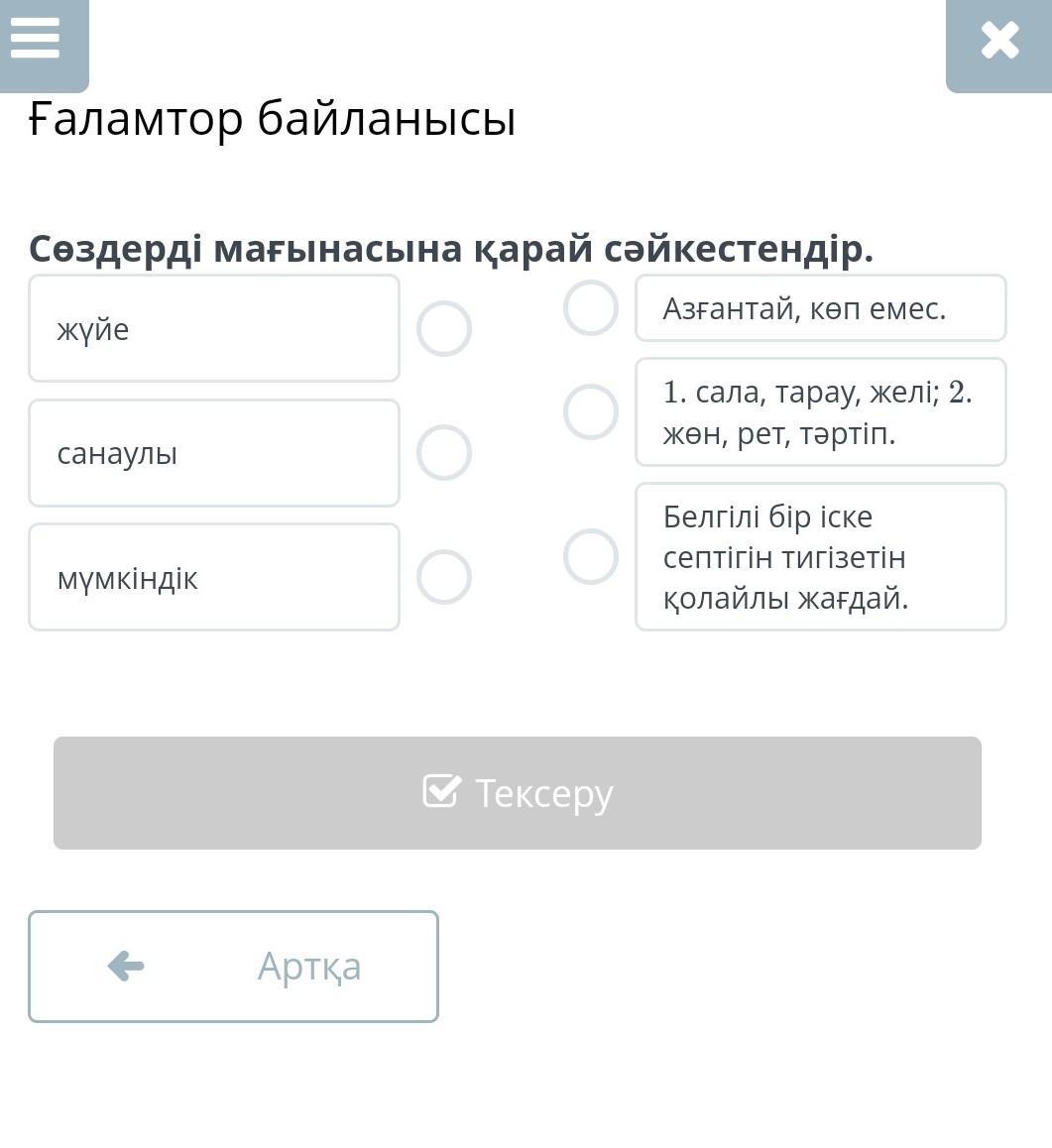Go back with the Артқа button
The height and width of the screenshot is (1148, 1052).
pyautogui.click(x=233, y=966)
